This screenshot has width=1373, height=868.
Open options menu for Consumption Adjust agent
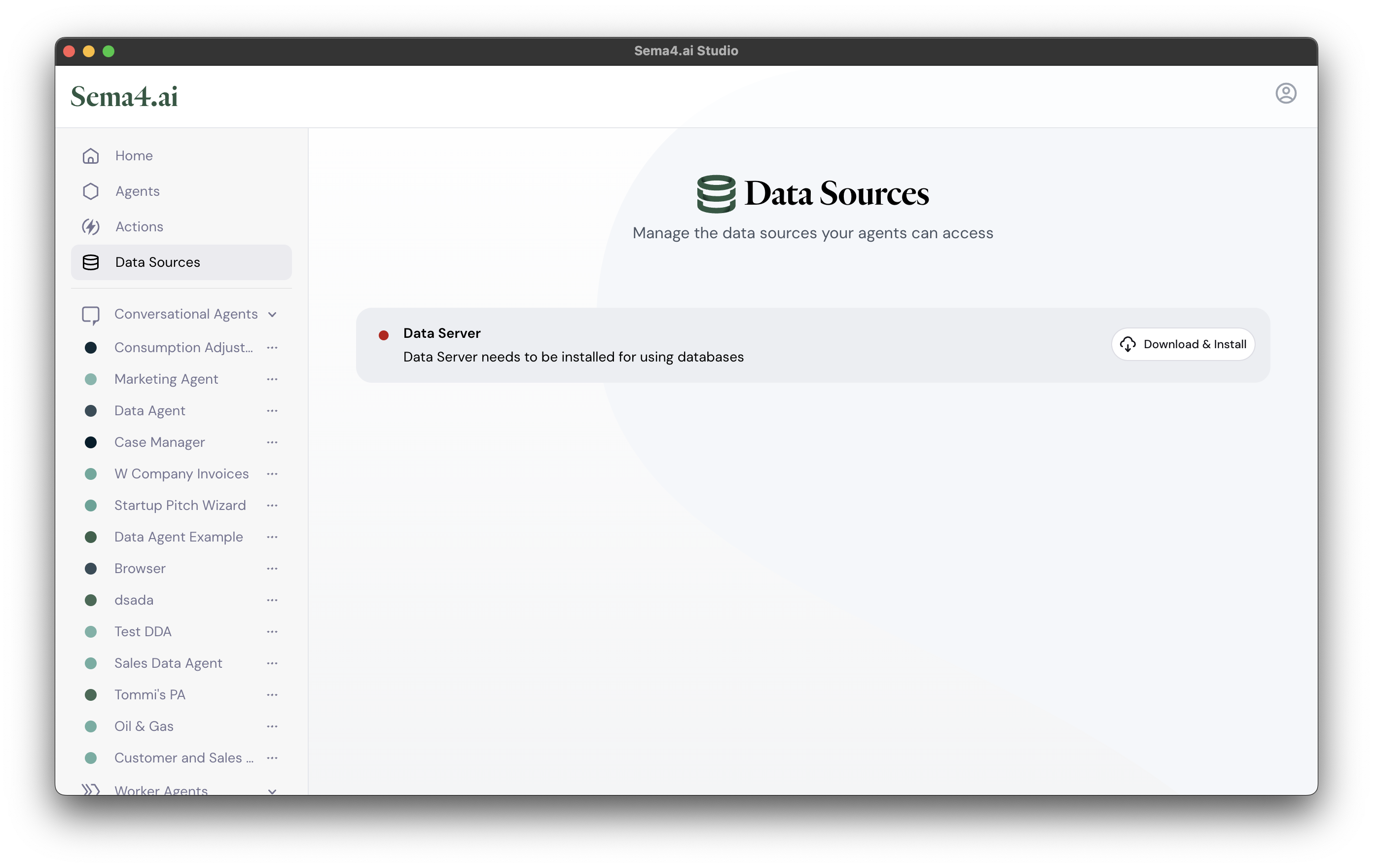272,347
